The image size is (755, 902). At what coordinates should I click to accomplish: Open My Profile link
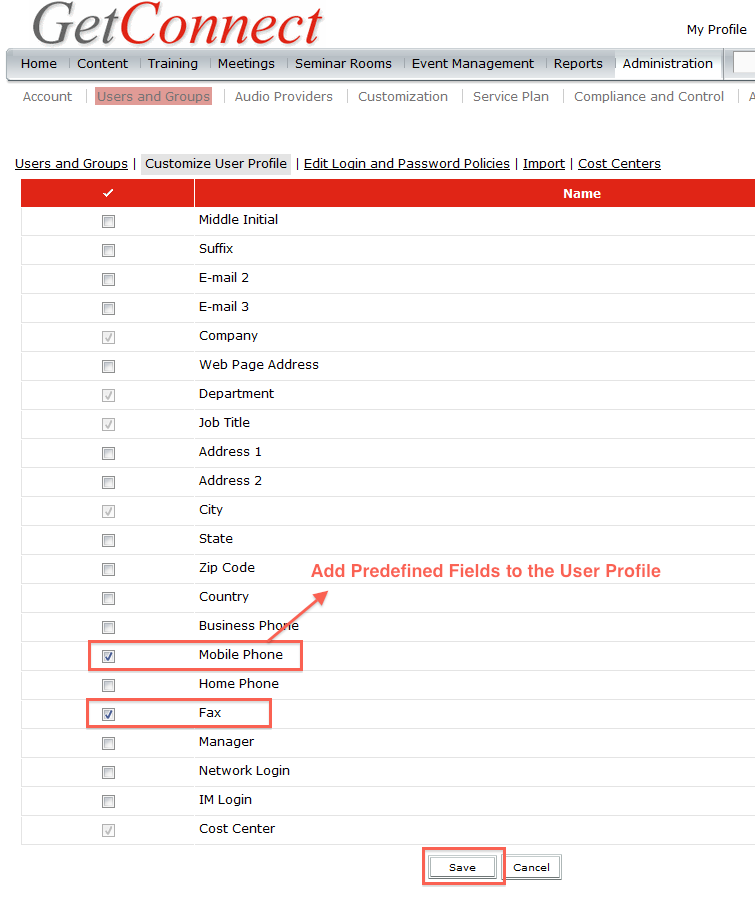(x=716, y=29)
